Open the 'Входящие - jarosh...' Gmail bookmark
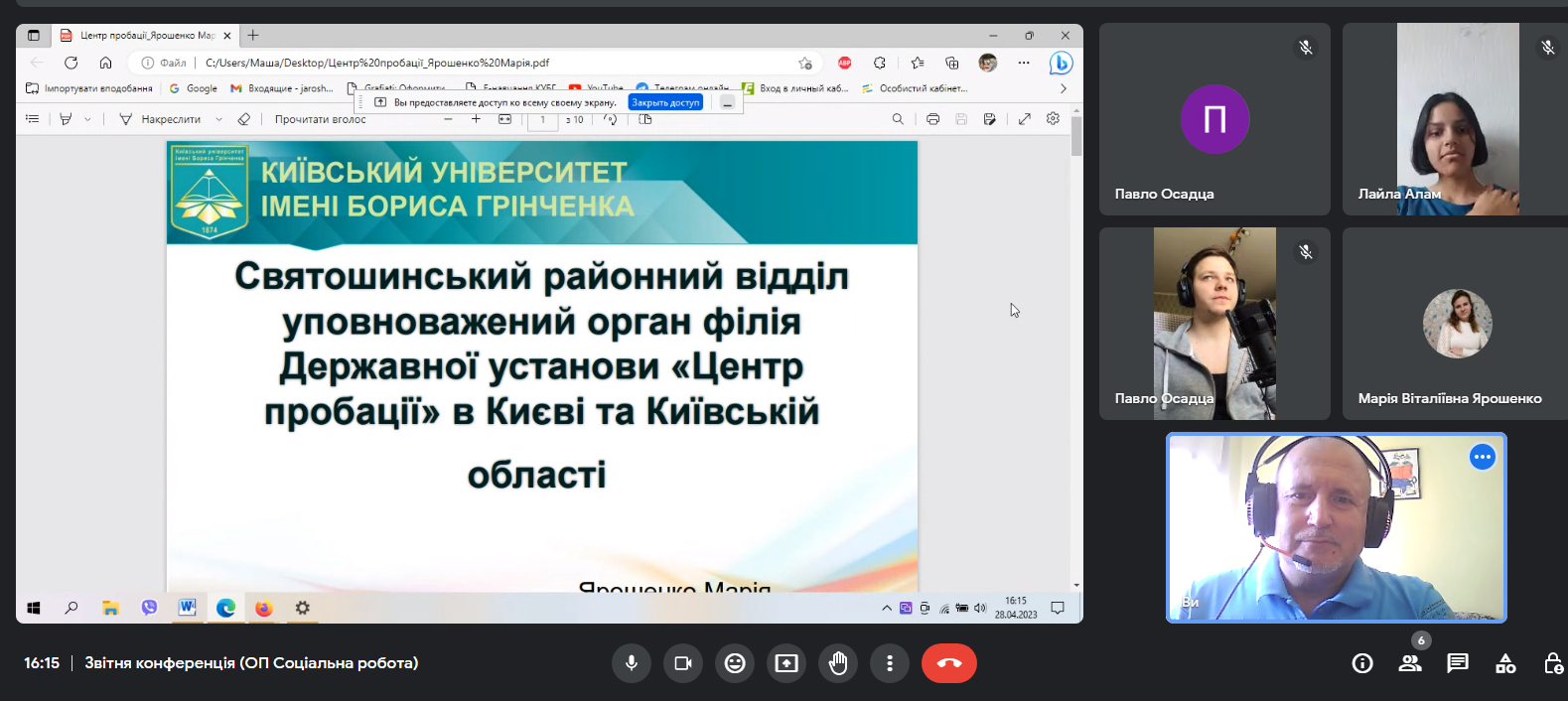1568x701 pixels. tap(282, 88)
